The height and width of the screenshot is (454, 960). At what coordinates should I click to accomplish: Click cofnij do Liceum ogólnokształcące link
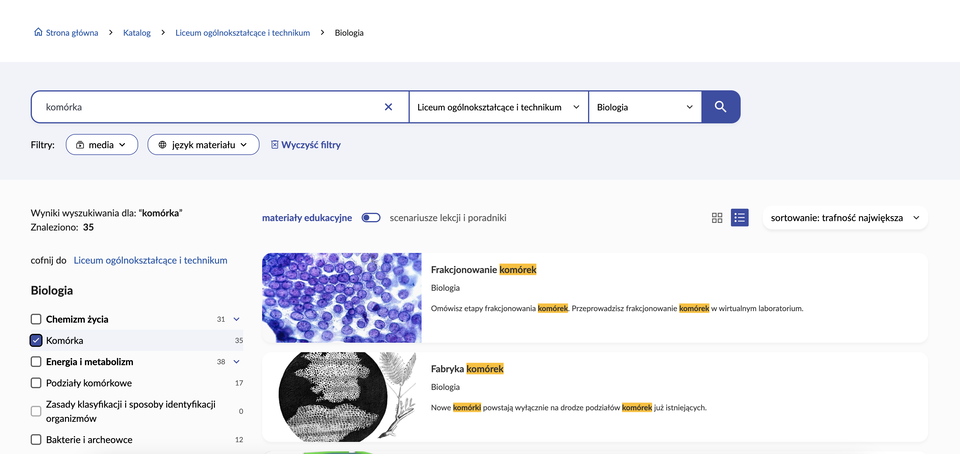pos(150,260)
